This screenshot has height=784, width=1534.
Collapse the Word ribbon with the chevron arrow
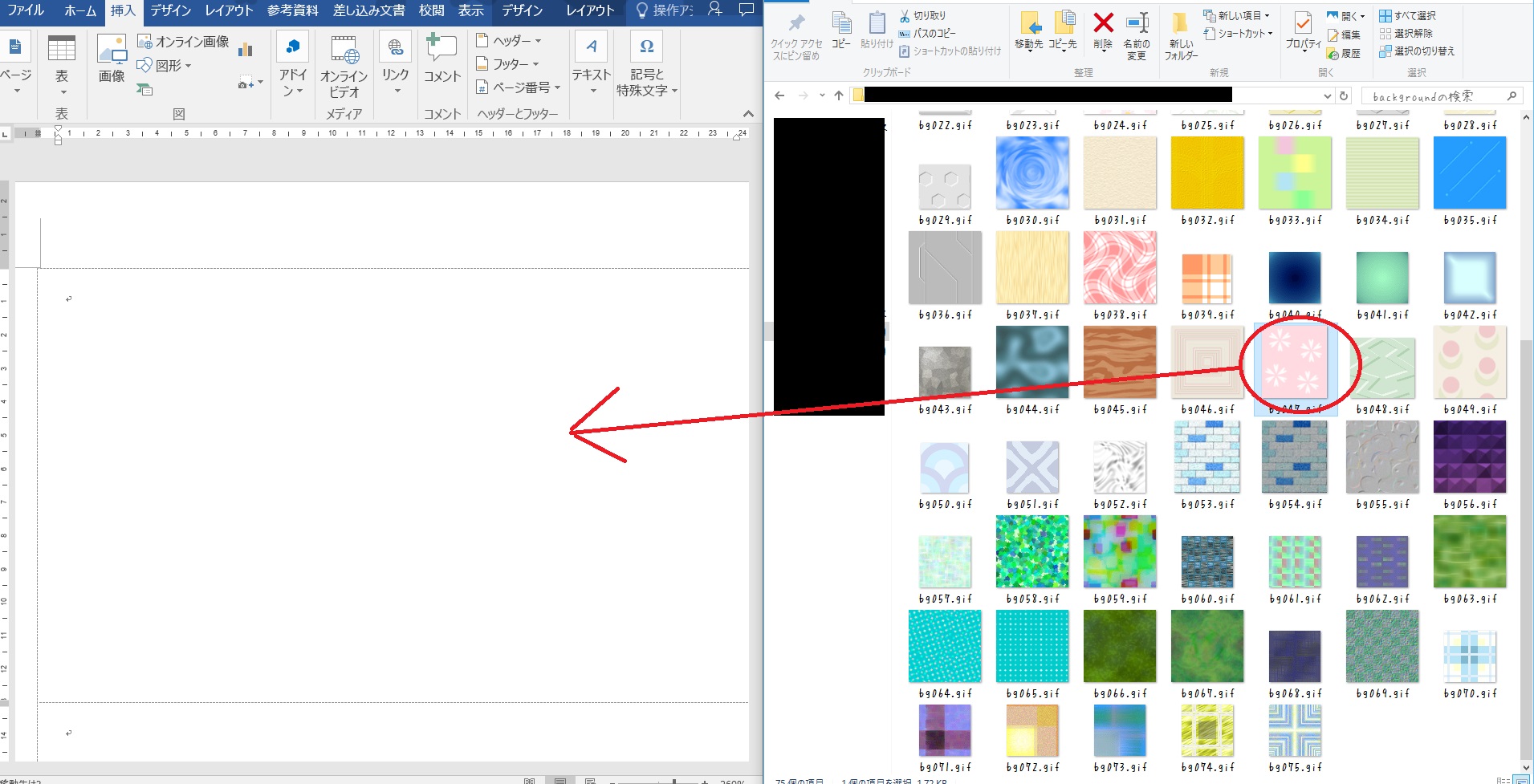748,114
